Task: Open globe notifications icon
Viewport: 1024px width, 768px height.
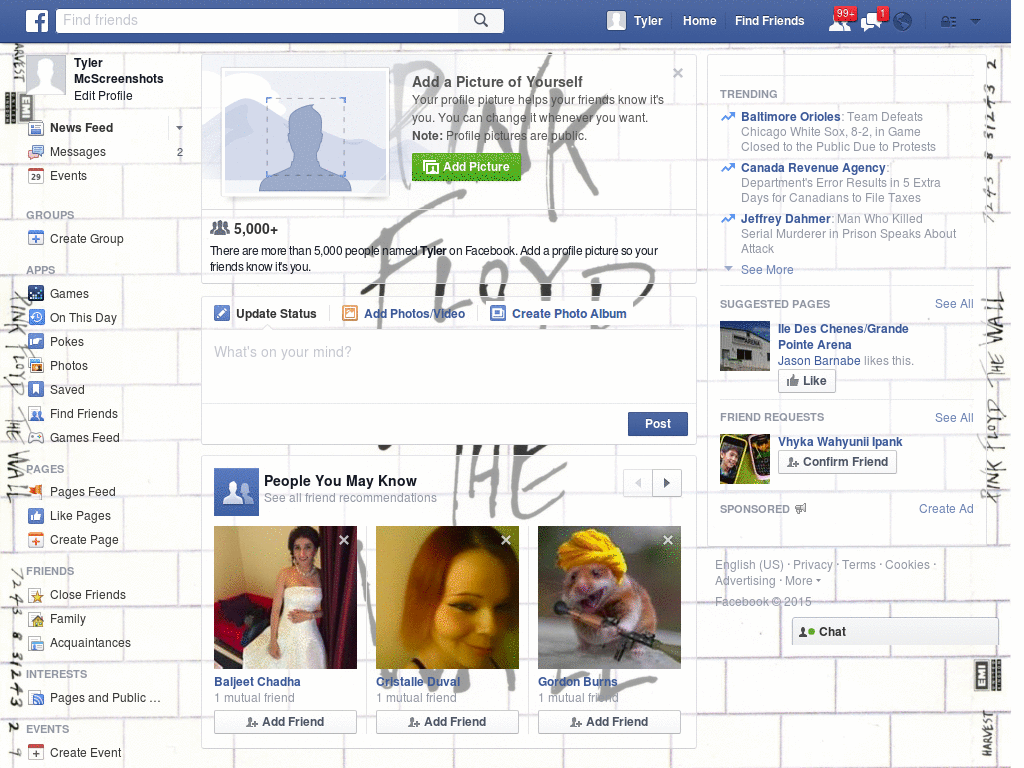Action: [x=903, y=22]
